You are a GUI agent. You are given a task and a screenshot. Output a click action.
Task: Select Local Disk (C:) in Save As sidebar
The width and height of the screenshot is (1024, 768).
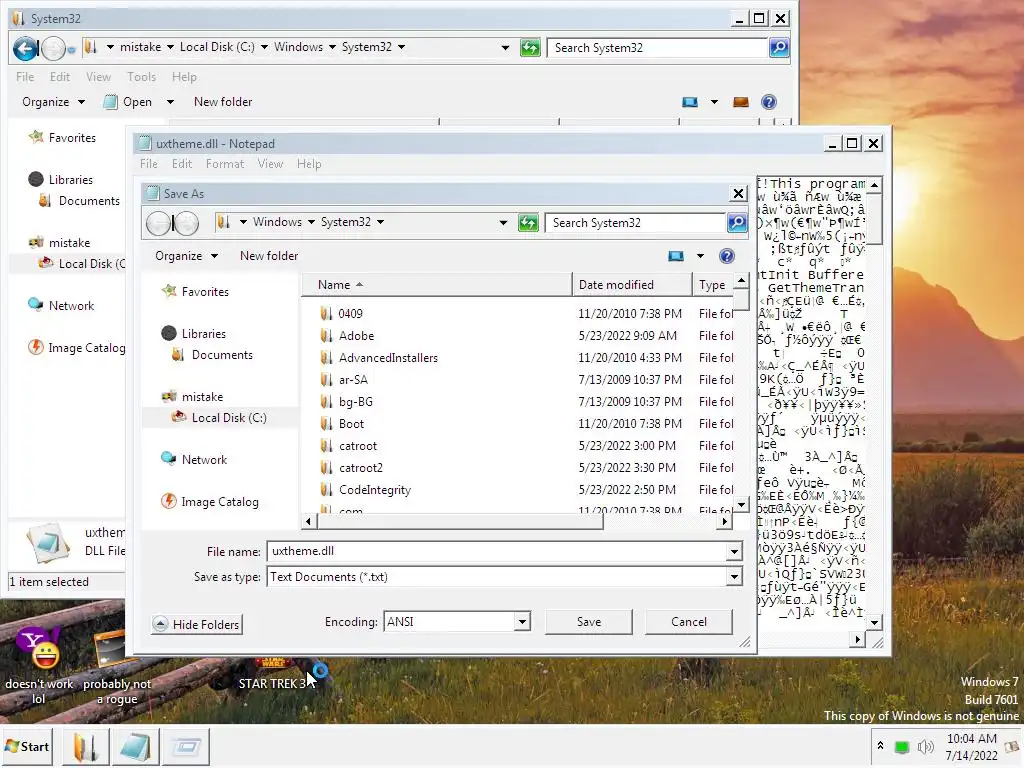[229, 418]
